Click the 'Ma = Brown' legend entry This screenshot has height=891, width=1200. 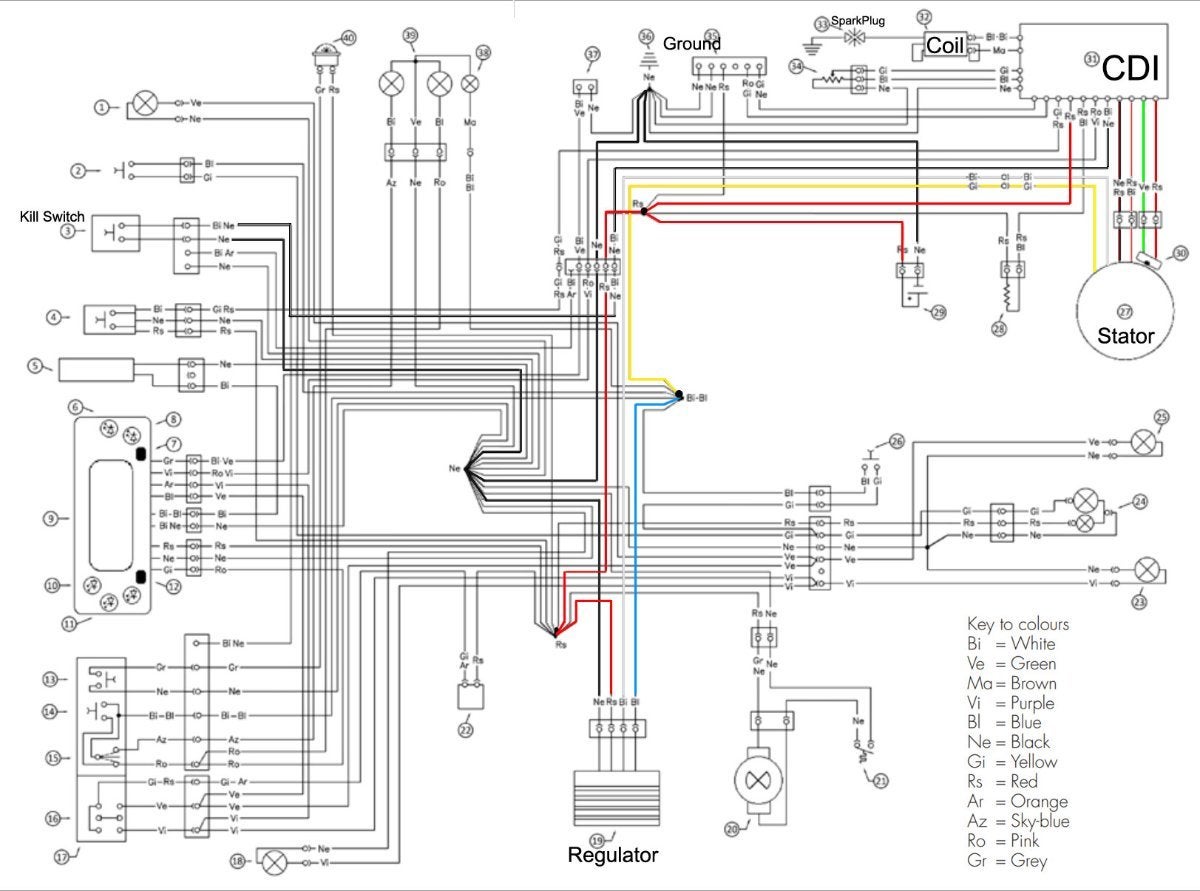click(1012, 683)
